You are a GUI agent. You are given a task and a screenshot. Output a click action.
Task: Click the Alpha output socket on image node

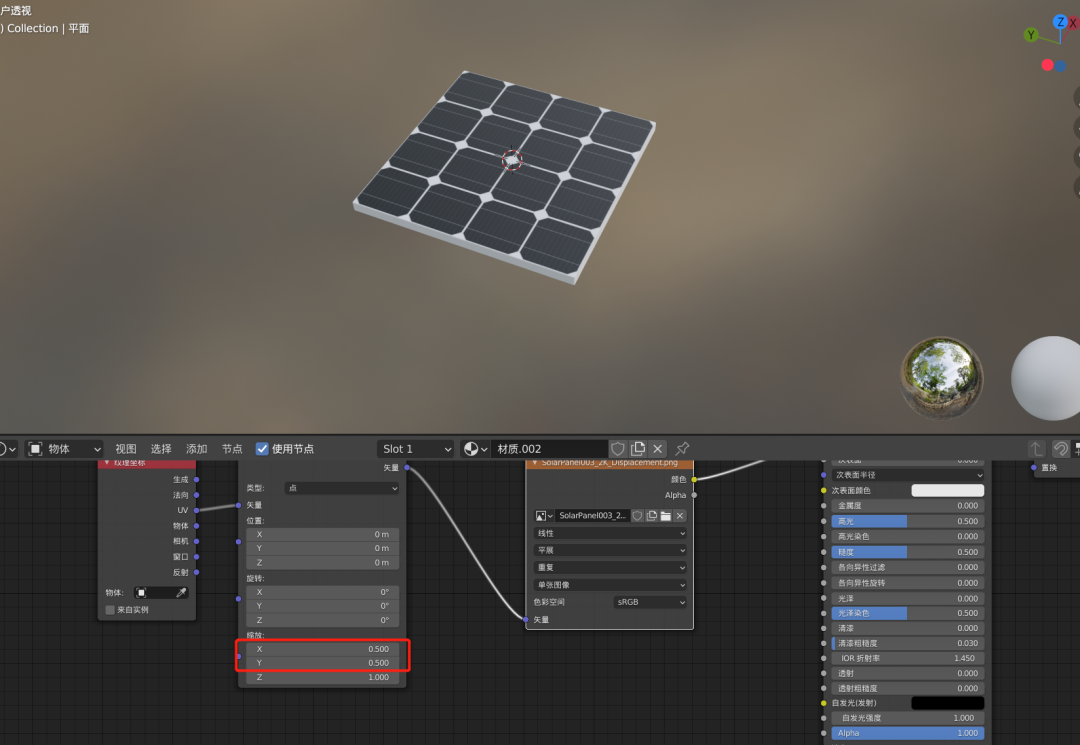coord(694,495)
